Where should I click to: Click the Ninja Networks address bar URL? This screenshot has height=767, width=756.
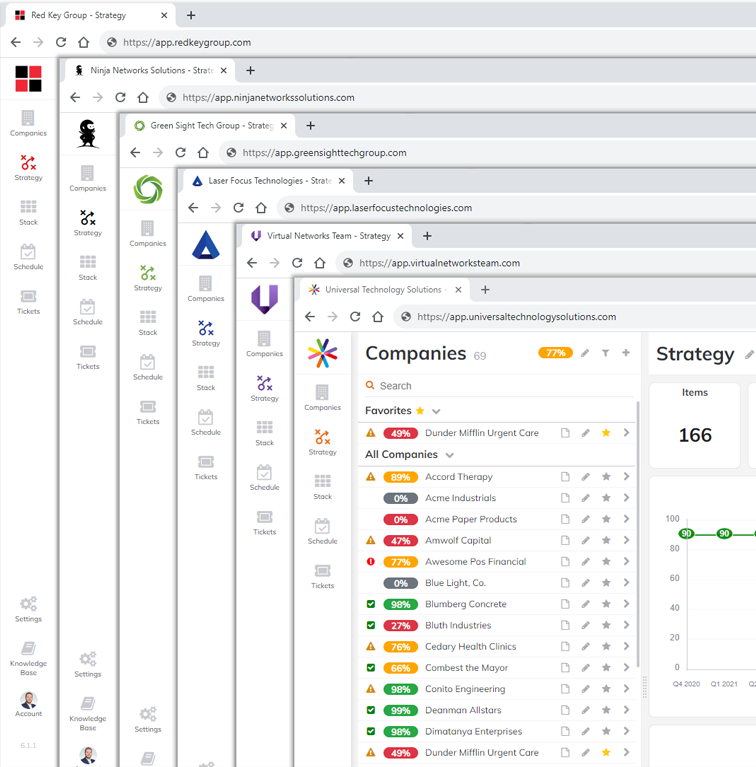pyautogui.click(x=268, y=97)
